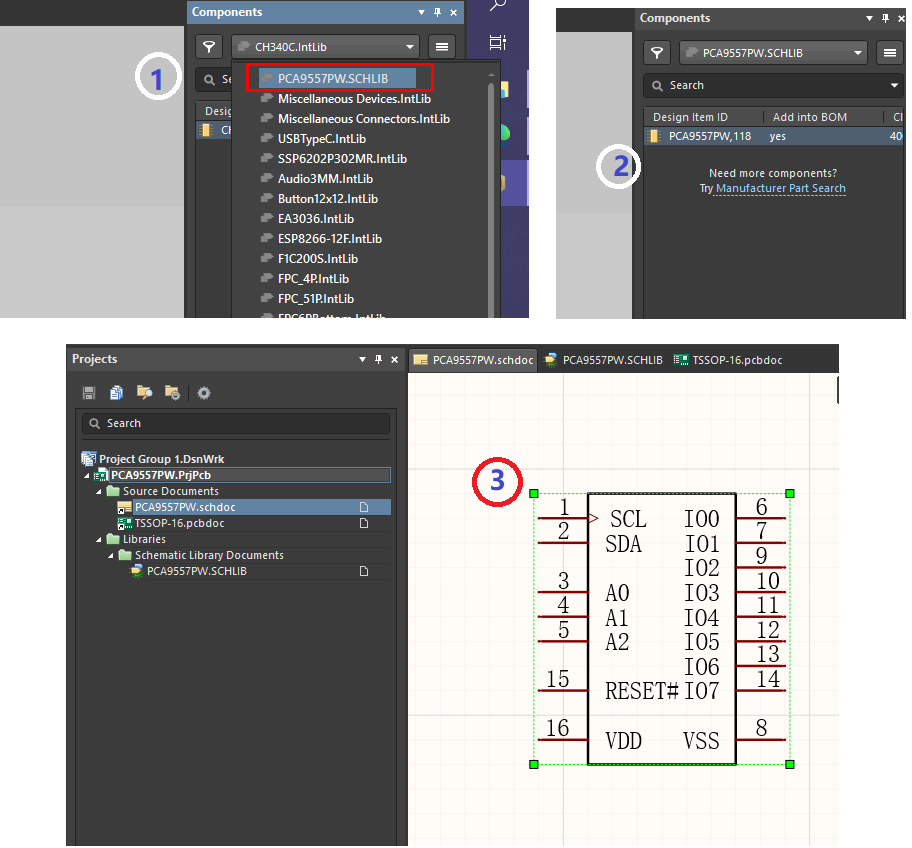Open the PCA9557PW.SCHLIB library dropdown
Screen dimensions: 912x848
pyautogui.click(x=774, y=53)
